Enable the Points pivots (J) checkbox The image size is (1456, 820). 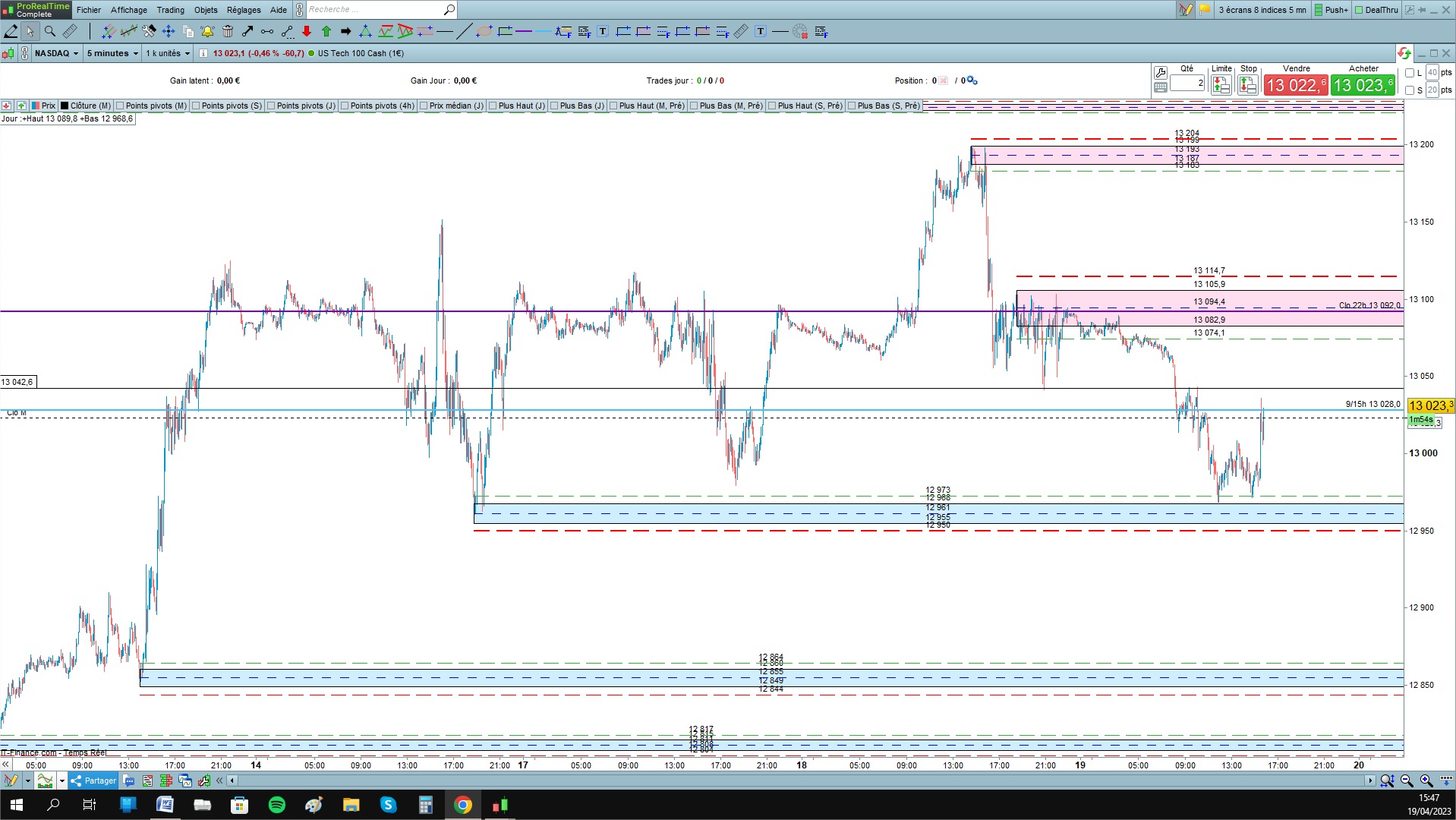[271, 106]
